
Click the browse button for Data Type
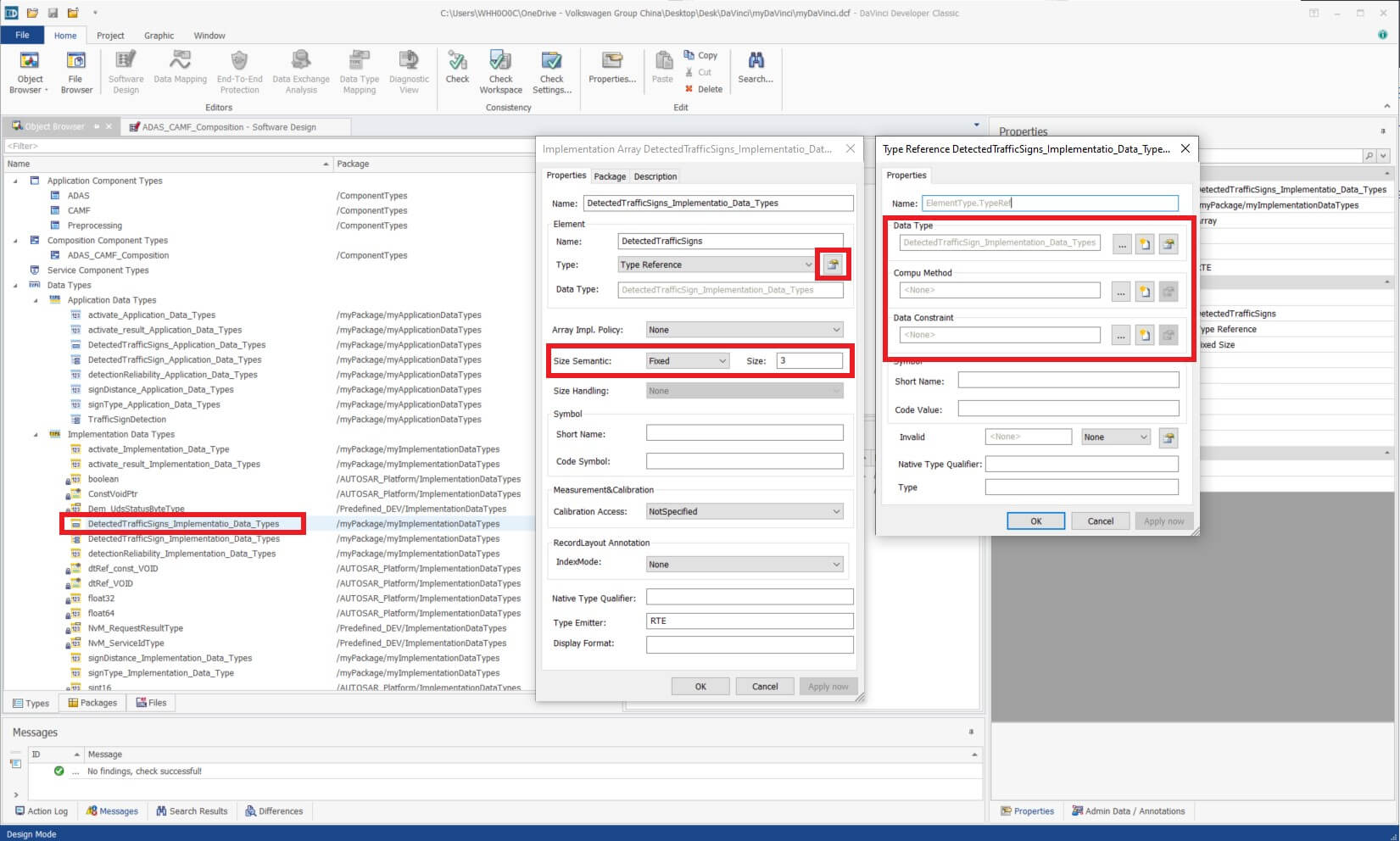pyautogui.click(x=1122, y=244)
